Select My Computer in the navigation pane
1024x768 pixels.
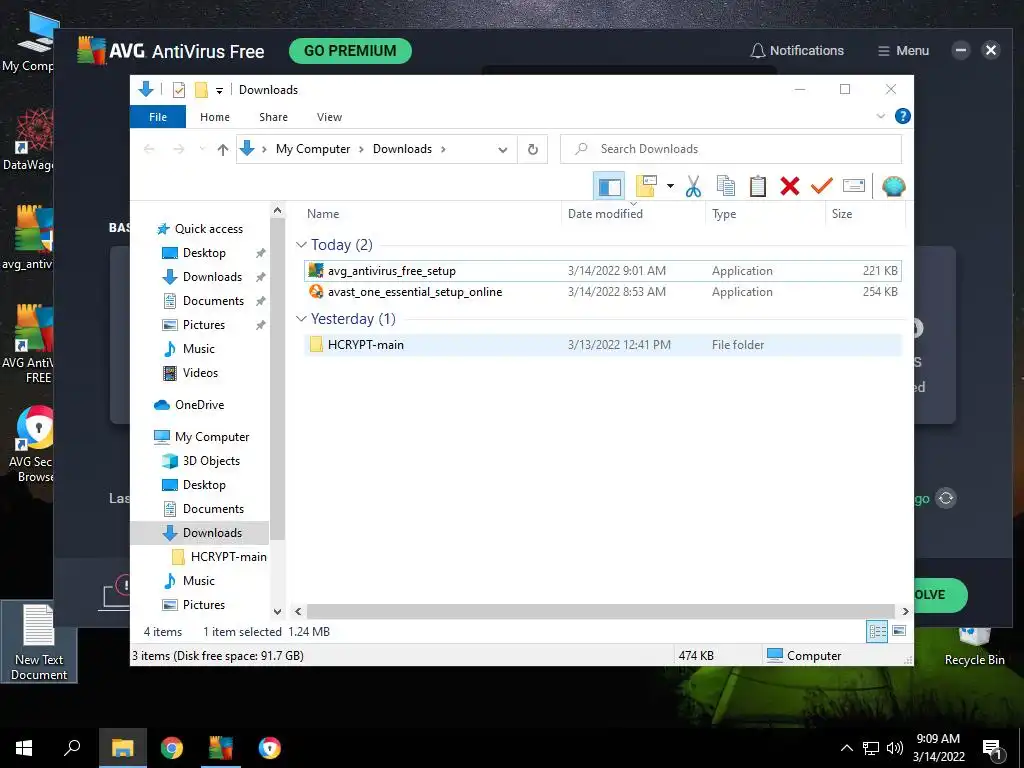(212, 437)
